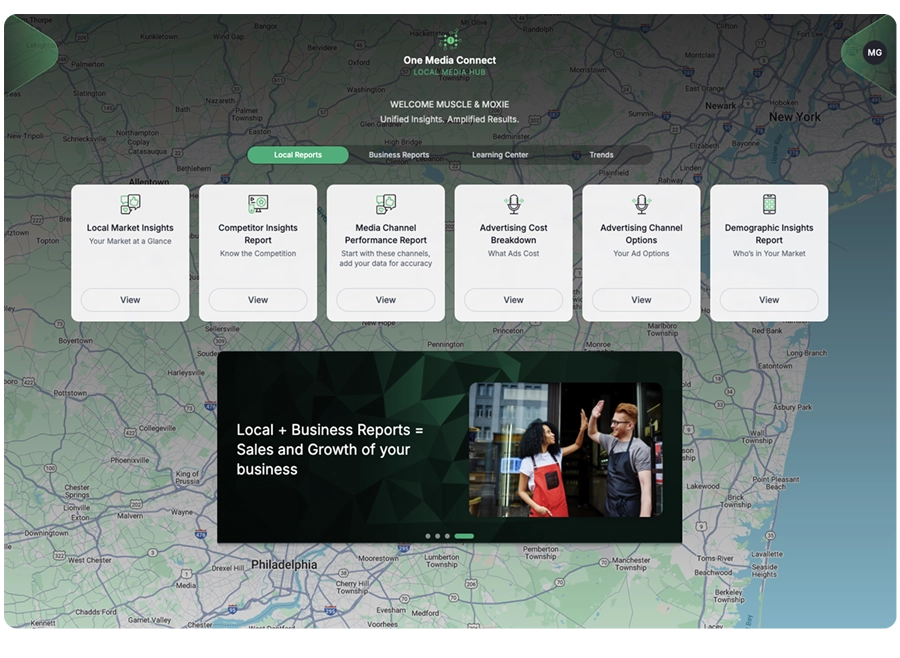Viewport: 900px width, 658px height.
Task: Click the 'One Media Connect' title text
Action: [449, 60]
